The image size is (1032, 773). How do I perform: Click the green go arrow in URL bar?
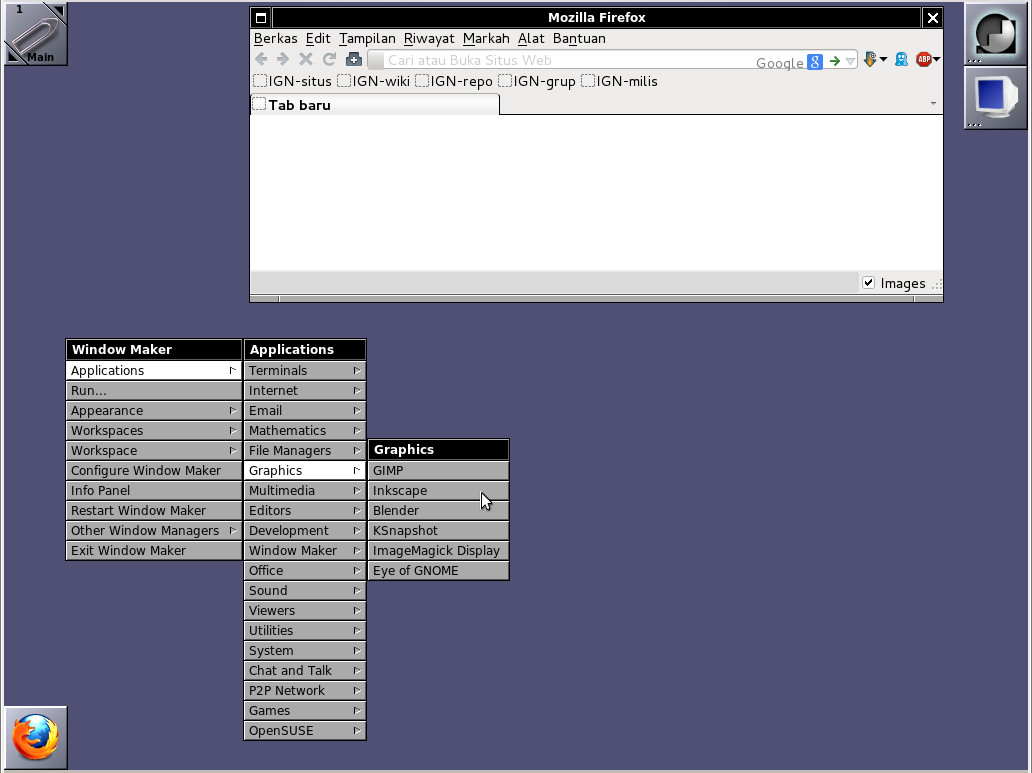click(x=835, y=61)
